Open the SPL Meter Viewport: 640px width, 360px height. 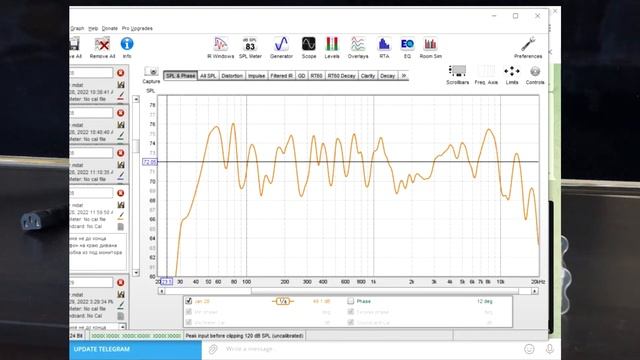(250, 47)
